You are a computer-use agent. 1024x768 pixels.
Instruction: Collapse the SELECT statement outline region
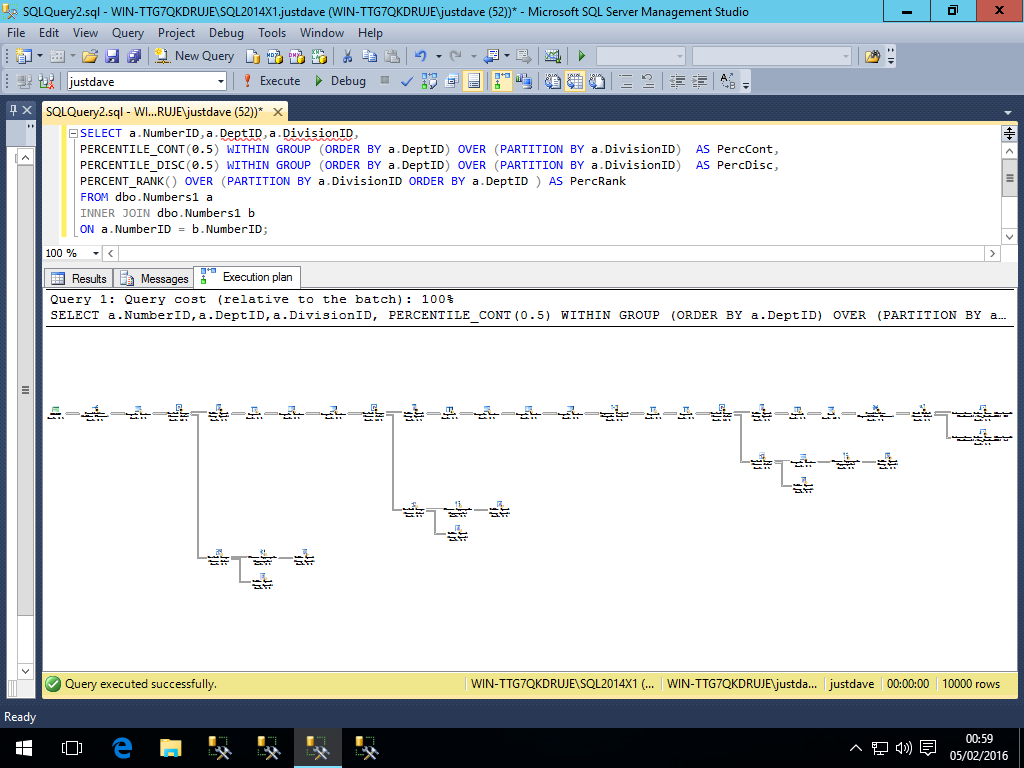click(x=72, y=133)
